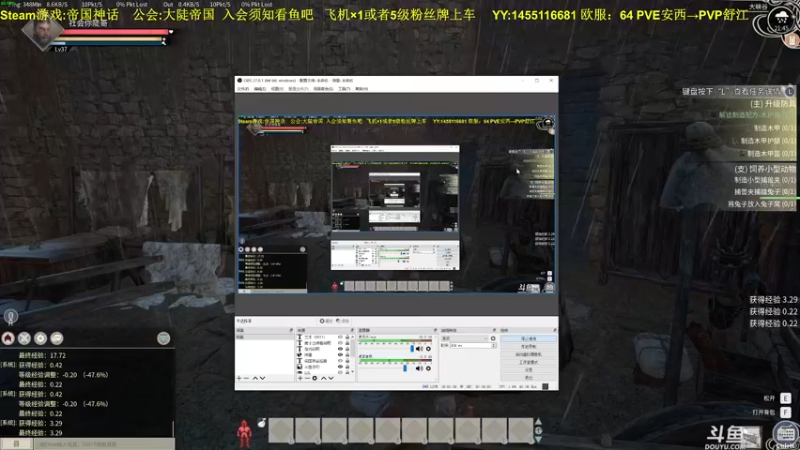Open the OBS scene transition dropdown

465,338
